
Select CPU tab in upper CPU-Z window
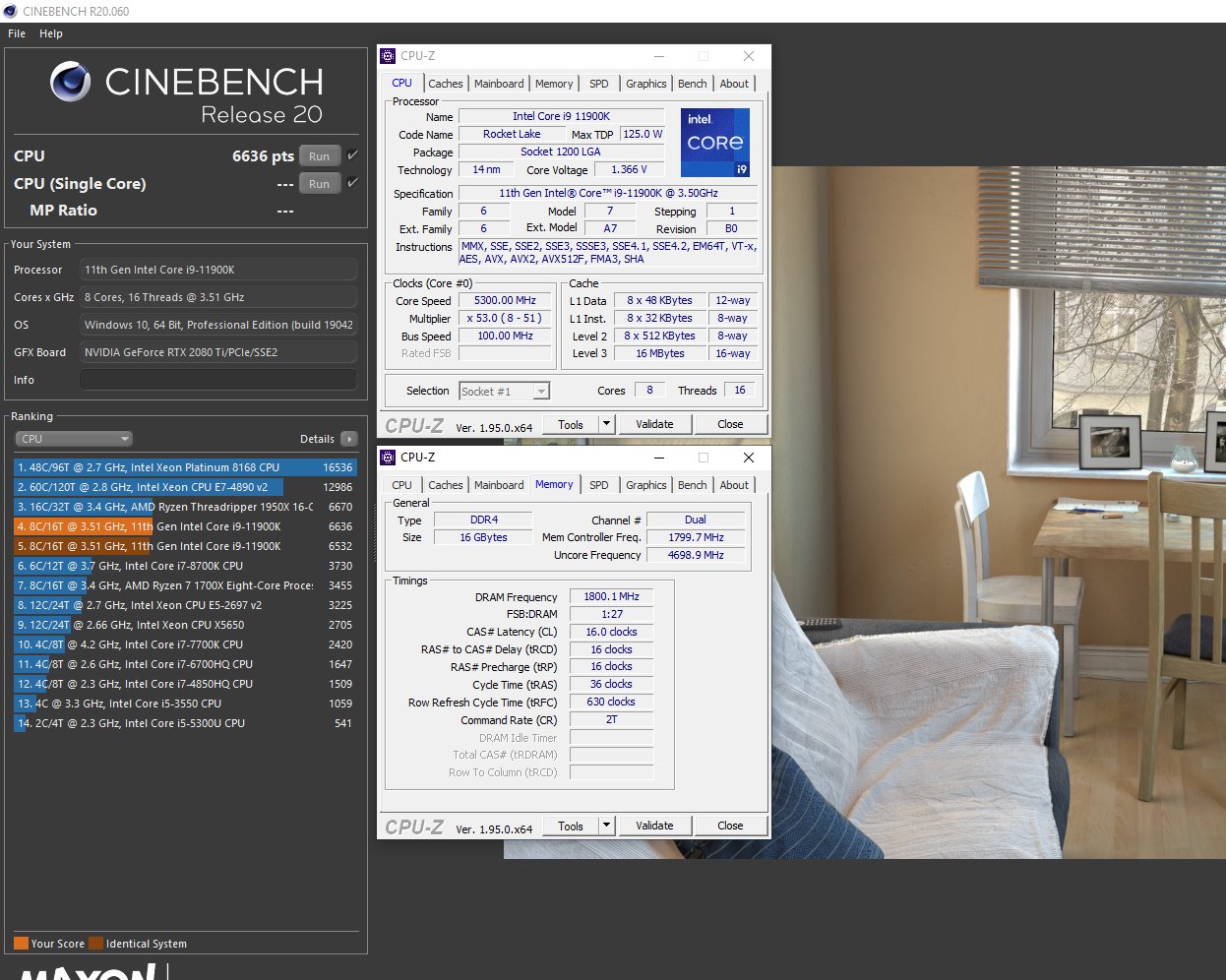402,83
